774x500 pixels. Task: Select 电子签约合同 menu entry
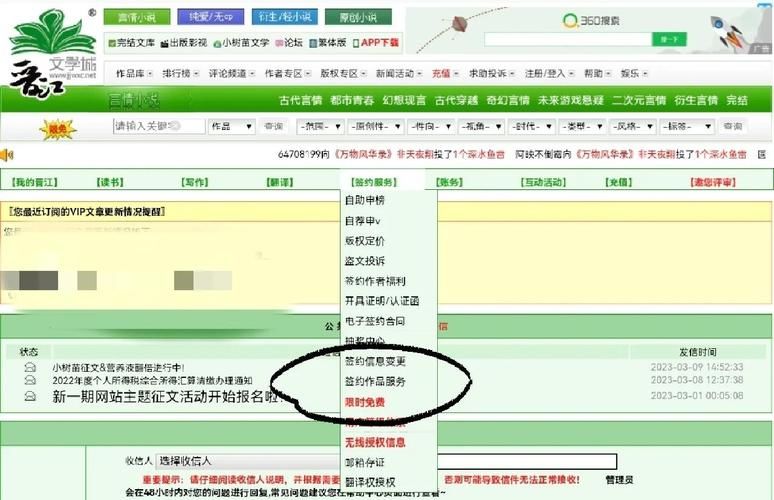(x=375, y=321)
